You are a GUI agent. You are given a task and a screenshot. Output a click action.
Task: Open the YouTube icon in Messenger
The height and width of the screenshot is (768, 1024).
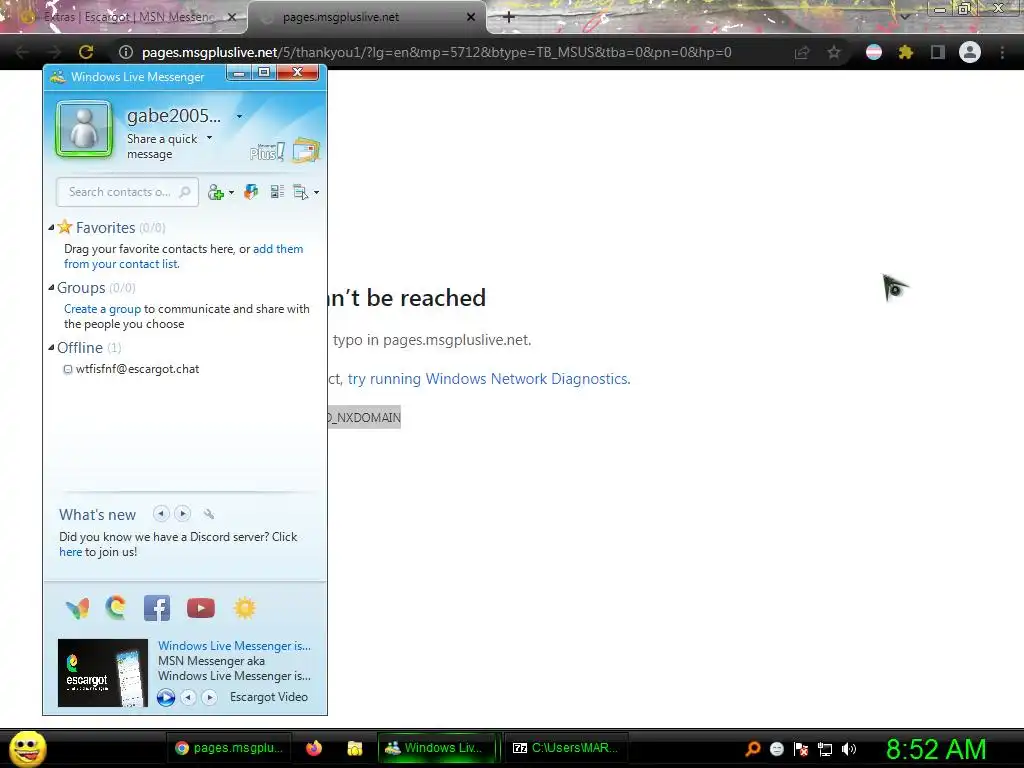[x=200, y=608]
